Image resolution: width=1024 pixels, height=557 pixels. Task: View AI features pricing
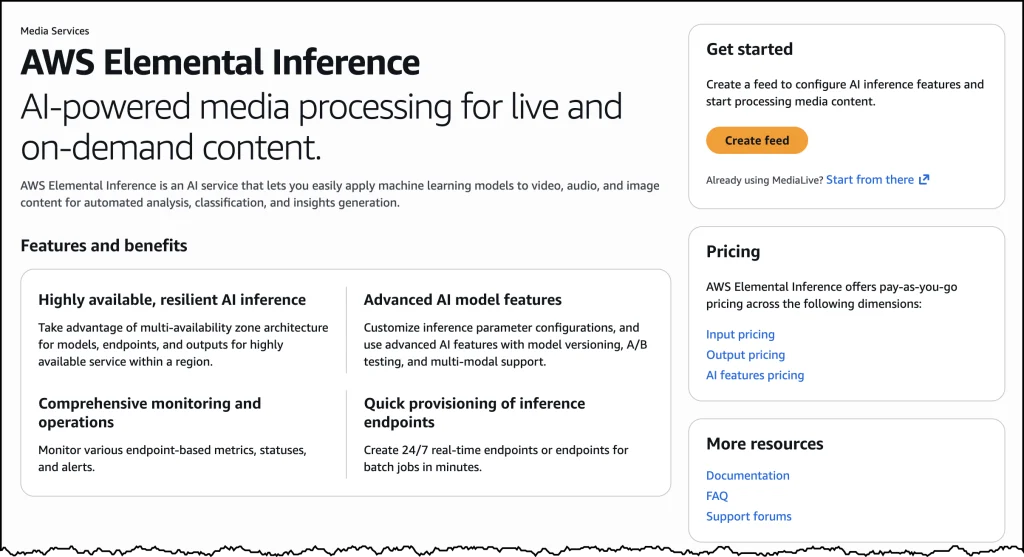(755, 376)
